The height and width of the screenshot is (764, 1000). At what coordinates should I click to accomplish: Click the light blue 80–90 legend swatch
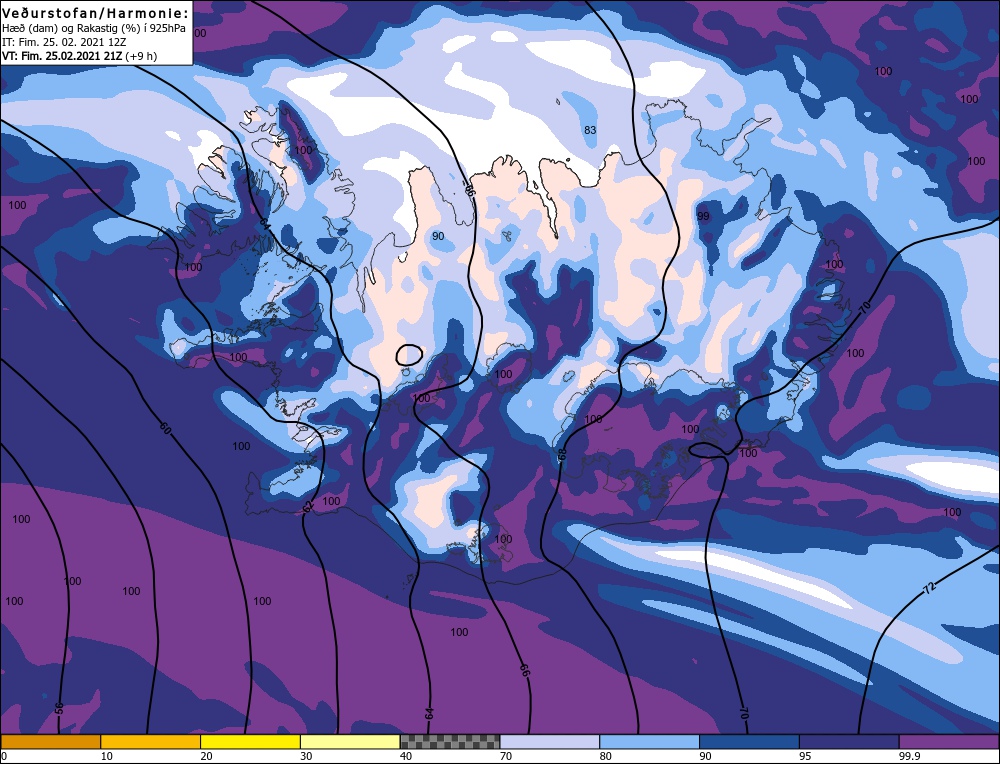tap(649, 741)
